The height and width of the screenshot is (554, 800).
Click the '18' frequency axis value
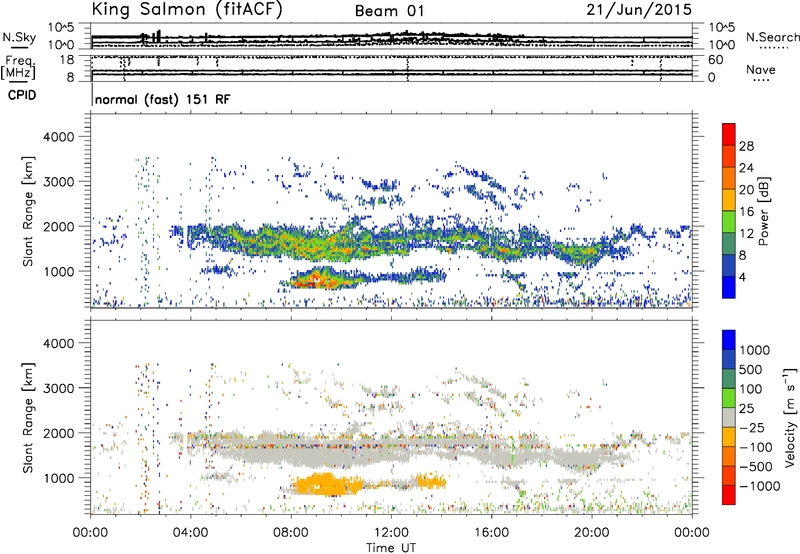67,60
